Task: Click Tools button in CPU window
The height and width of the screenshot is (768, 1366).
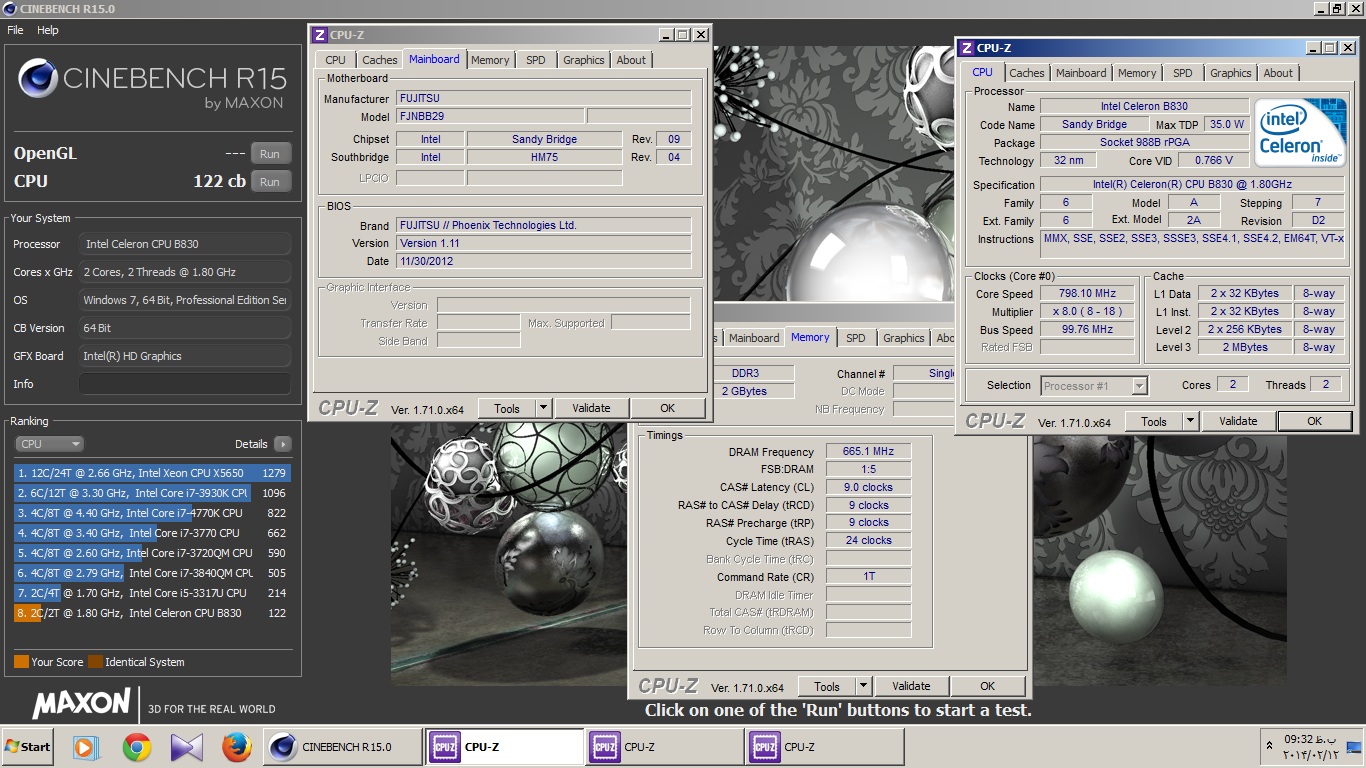Action: pyautogui.click(x=1154, y=422)
